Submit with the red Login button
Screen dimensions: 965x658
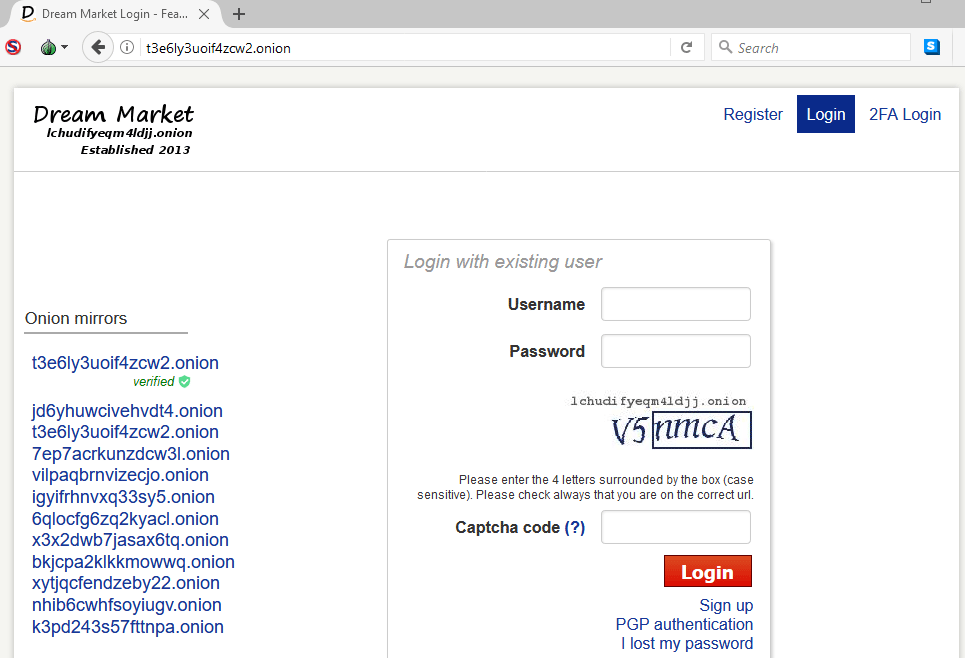pos(708,571)
